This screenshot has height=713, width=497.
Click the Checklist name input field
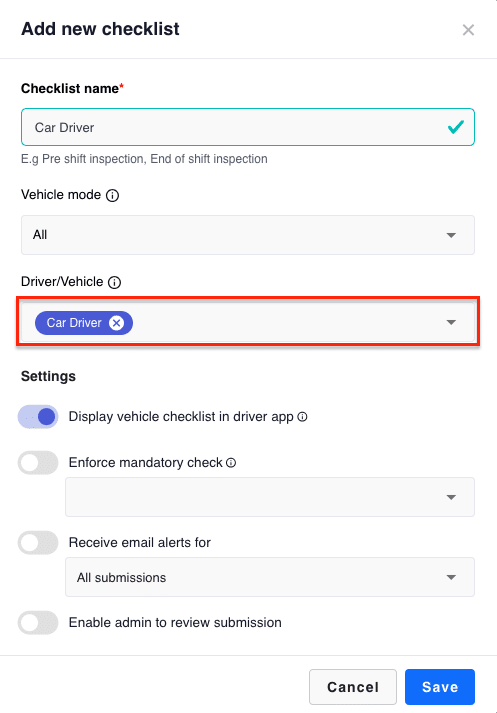pos(248,127)
